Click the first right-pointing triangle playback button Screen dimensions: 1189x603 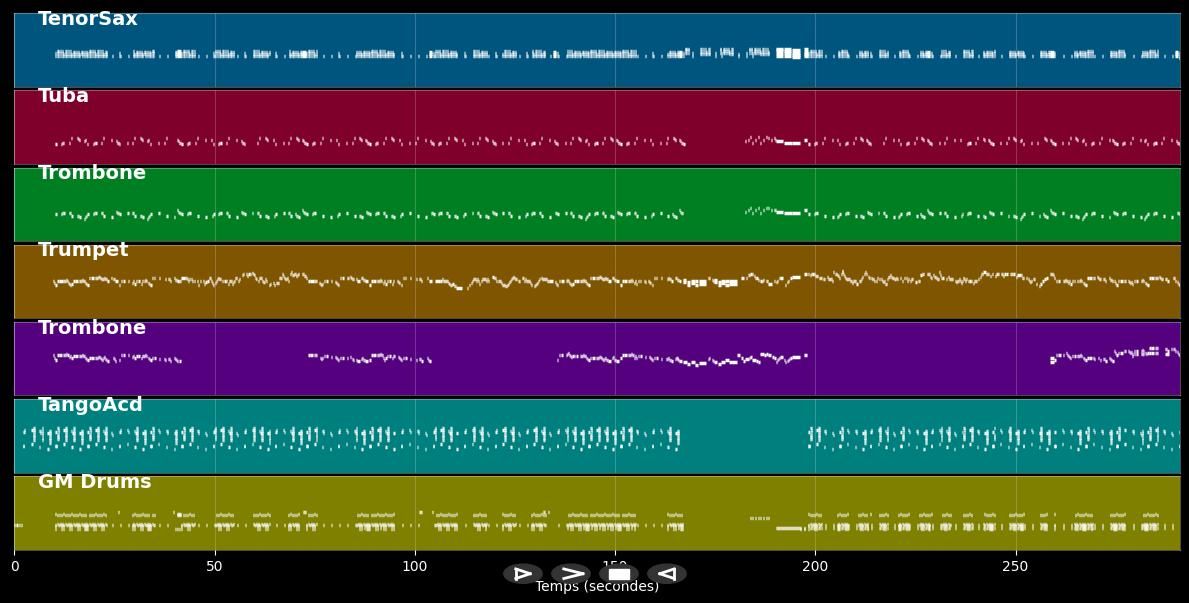522,574
